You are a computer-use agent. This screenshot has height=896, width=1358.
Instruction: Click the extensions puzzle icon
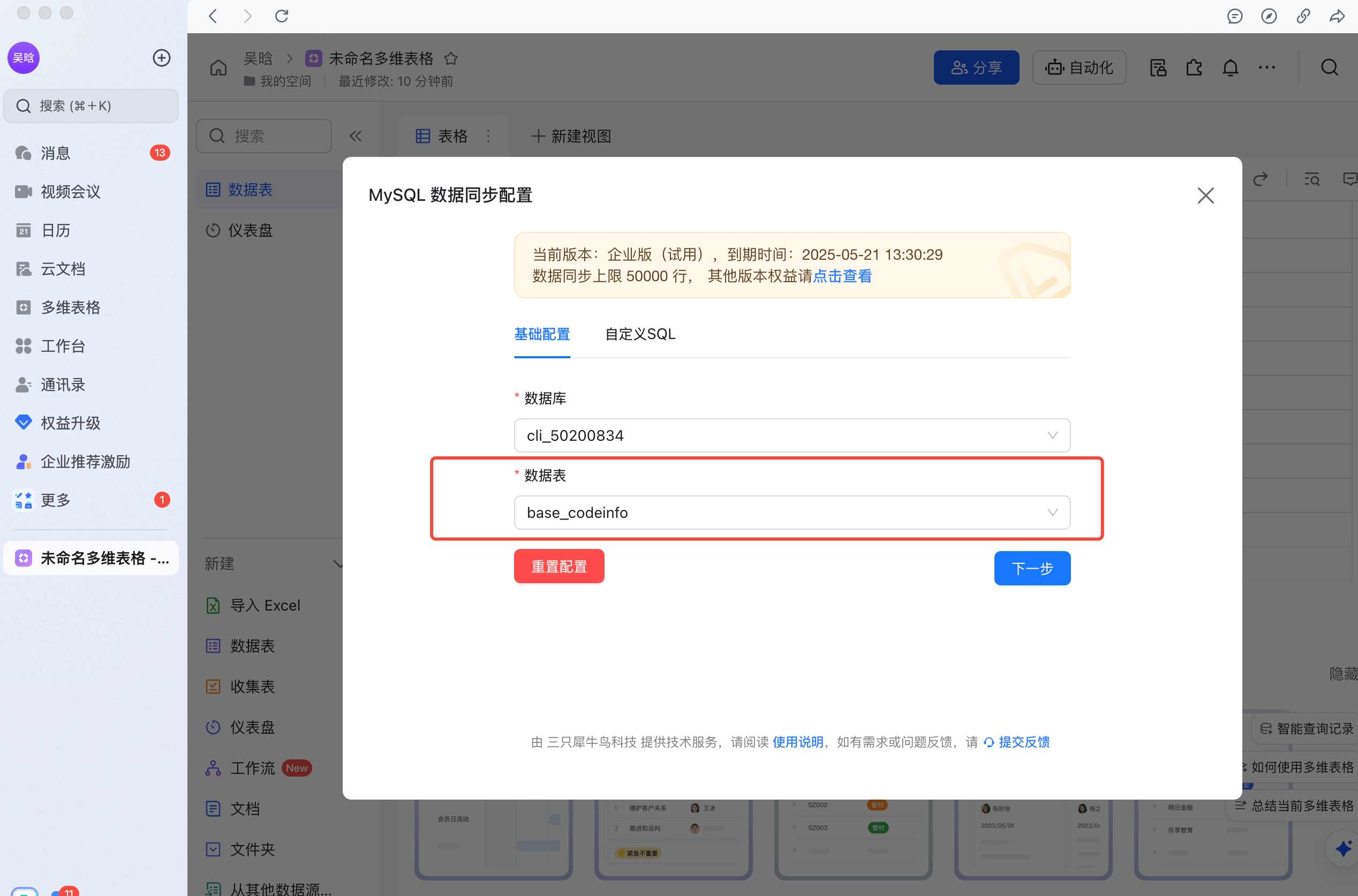click(x=1194, y=67)
